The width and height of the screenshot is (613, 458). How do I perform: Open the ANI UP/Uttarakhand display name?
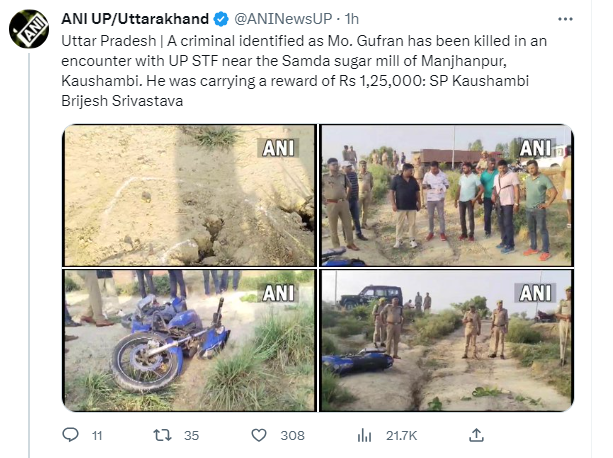(x=135, y=19)
